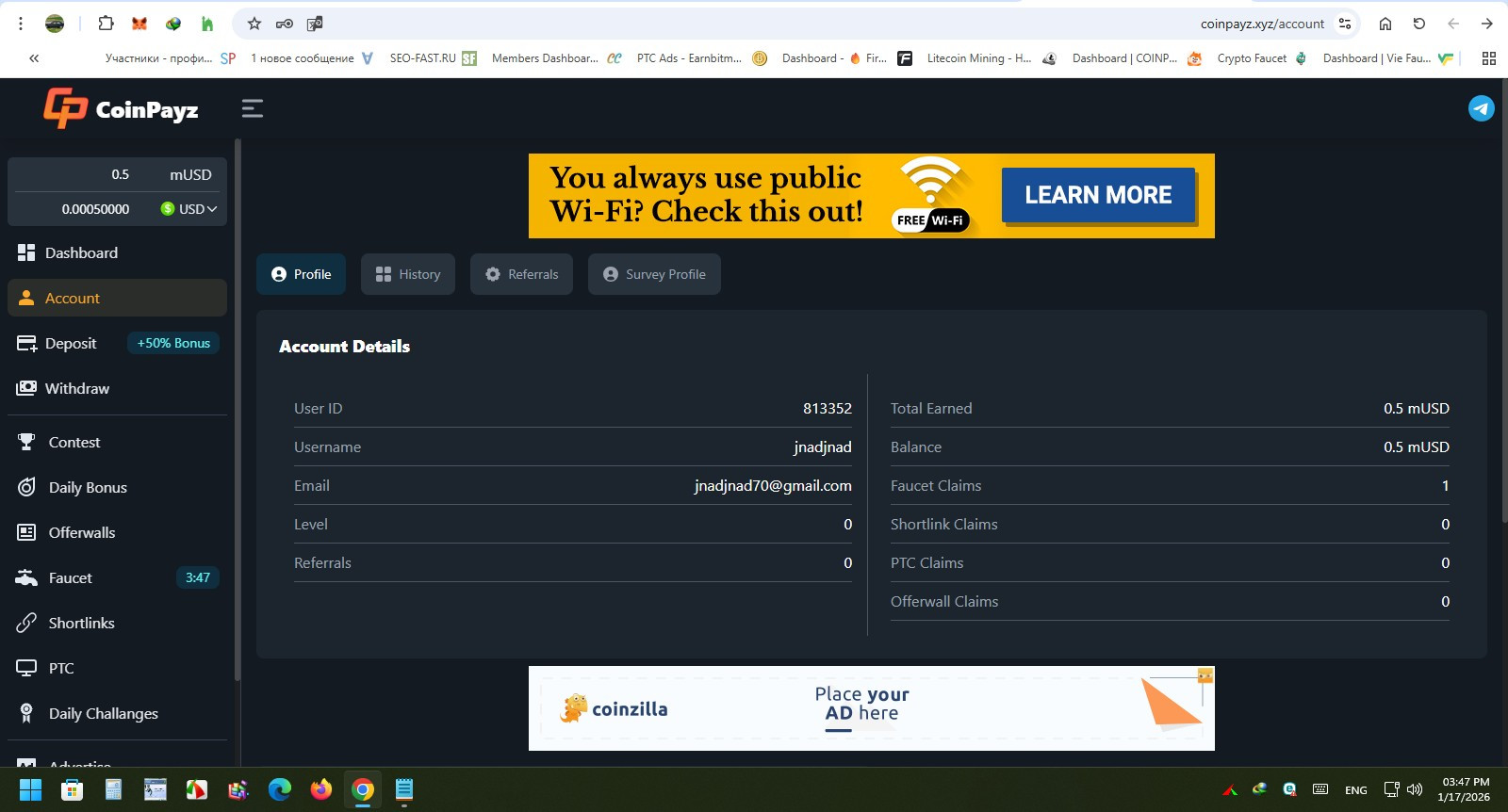Open Withdraw page in sidebar
The image size is (1508, 812).
coord(117,388)
